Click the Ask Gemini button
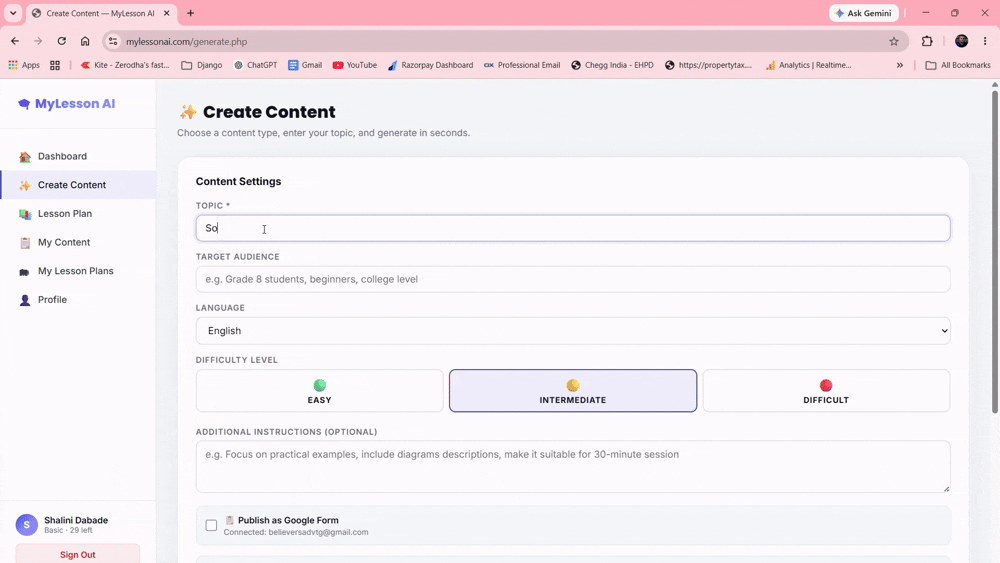 (x=864, y=13)
